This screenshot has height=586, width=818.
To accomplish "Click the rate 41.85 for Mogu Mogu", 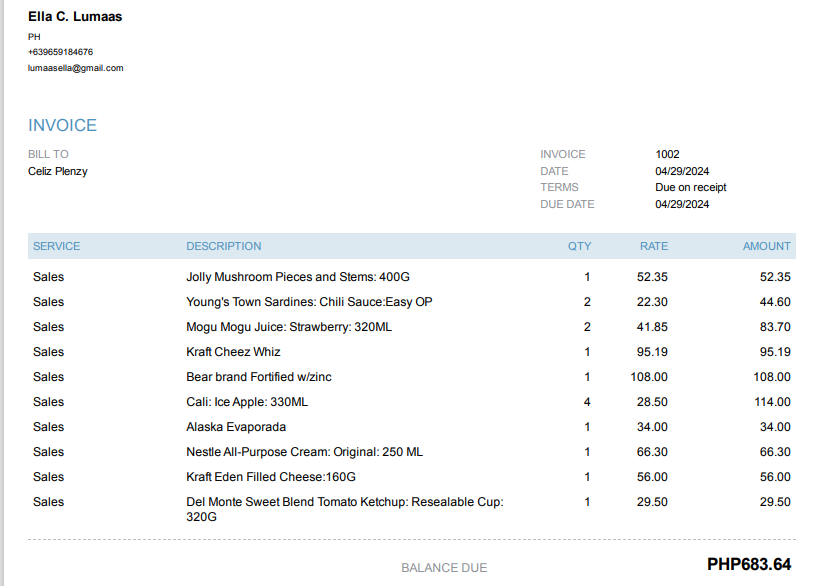I will click(x=652, y=327).
